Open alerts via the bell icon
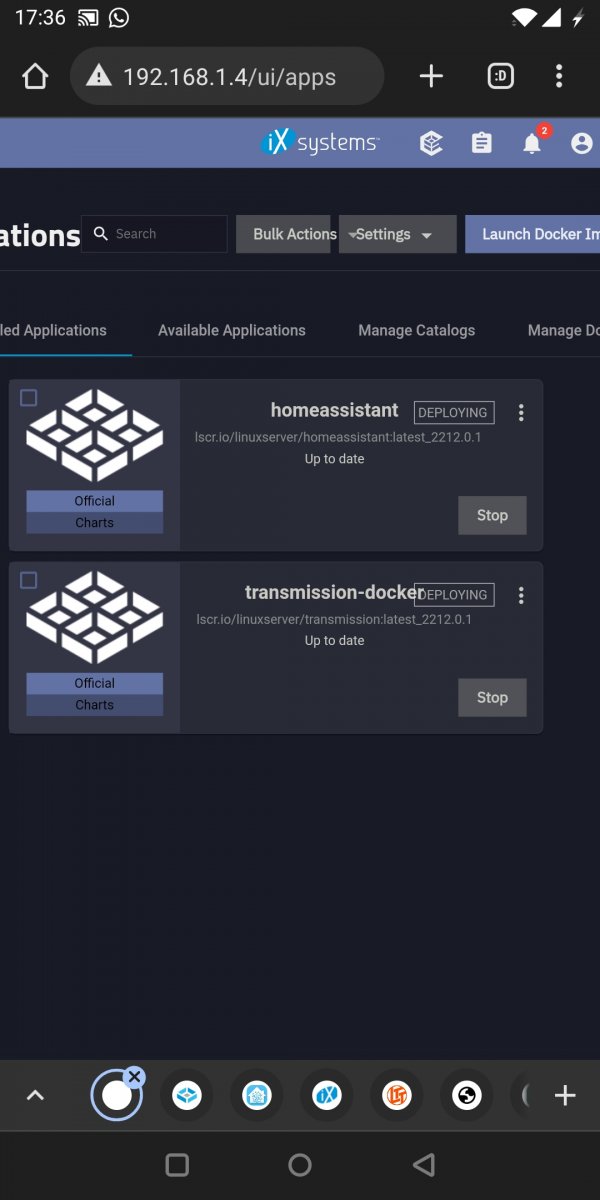 532,144
